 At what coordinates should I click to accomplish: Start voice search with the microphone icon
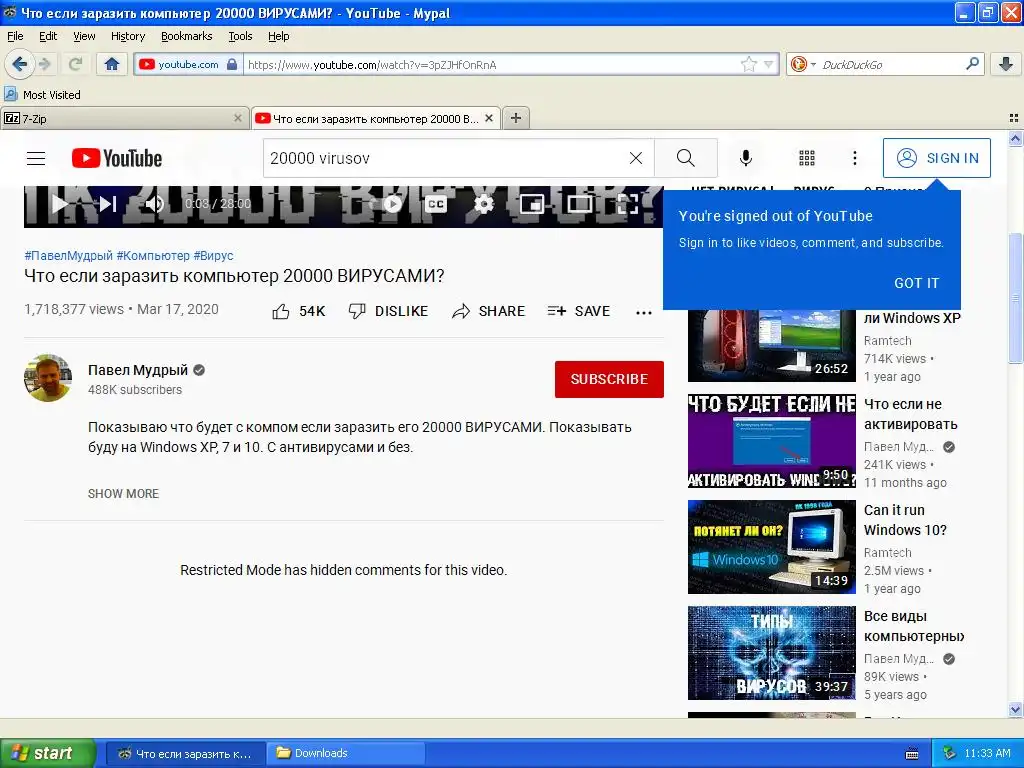point(746,158)
